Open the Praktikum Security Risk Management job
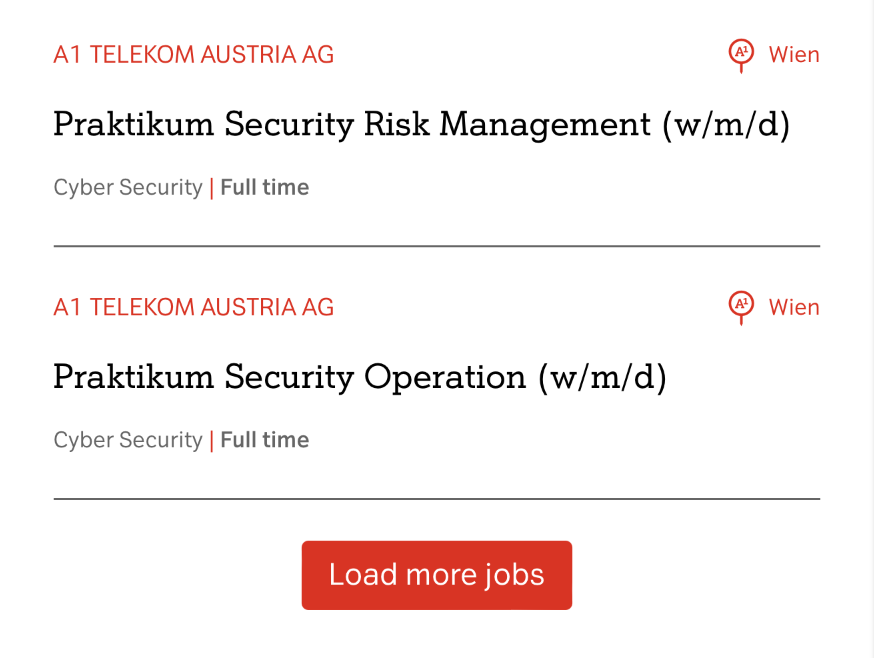This screenshot has height=658, width=874. [x=420, y=125]
